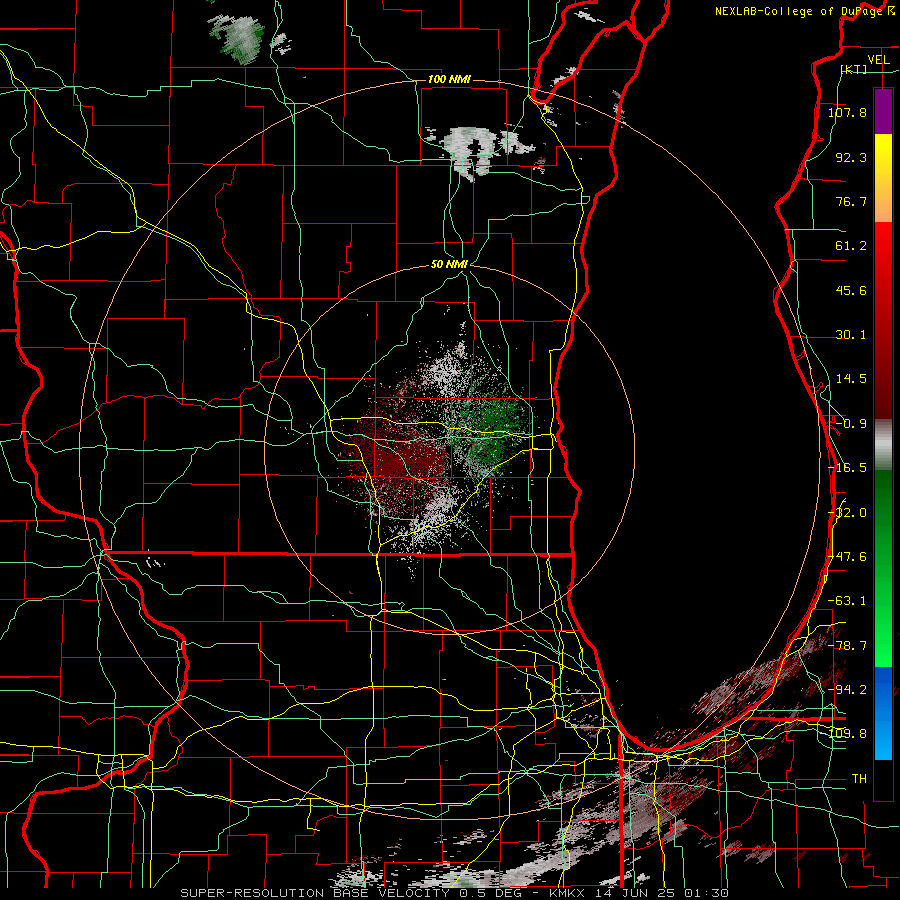900x900 pixels.
Task: Pick the purple segment of the color bar
Action: (883, 112)
